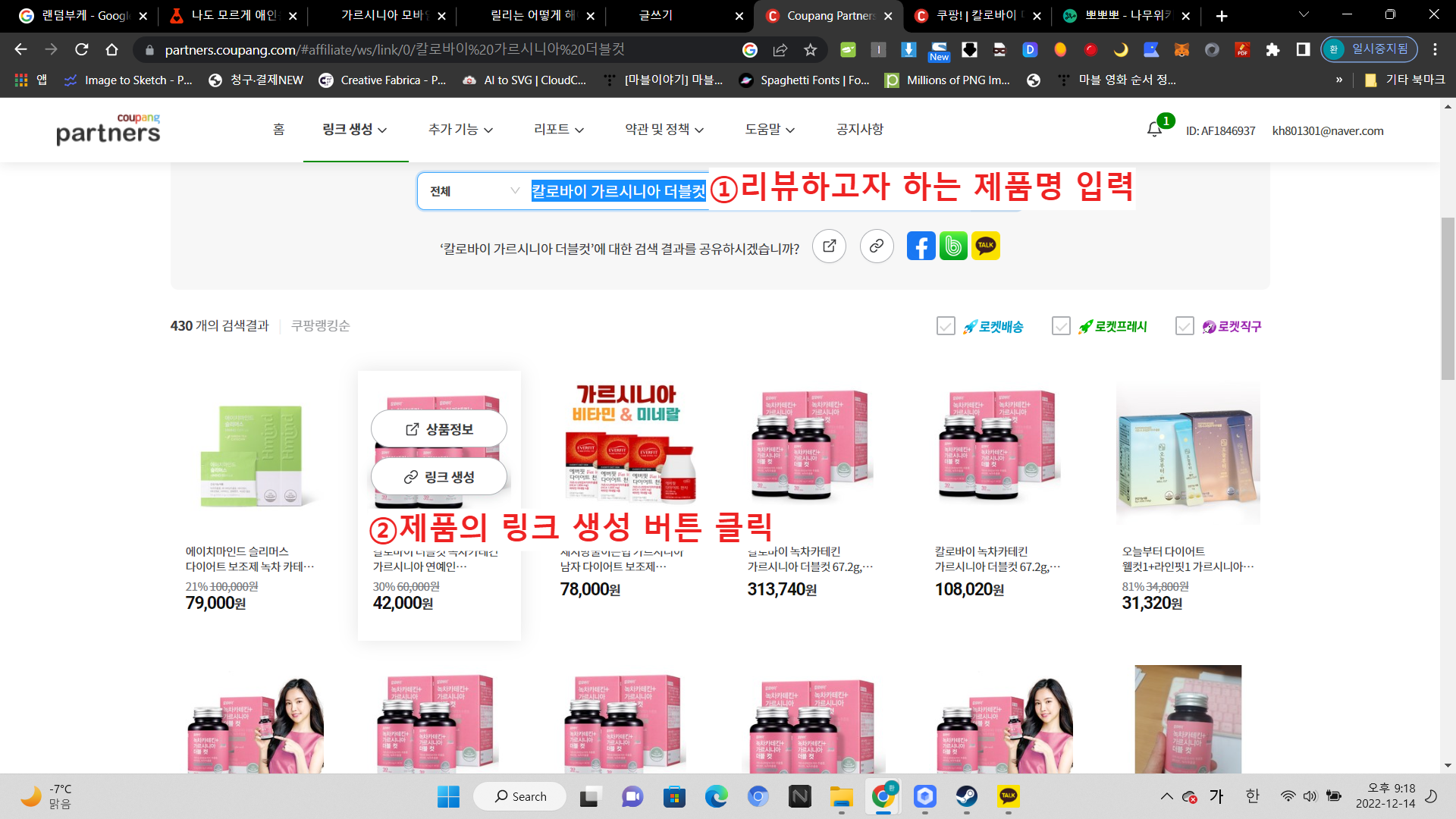Open Chrome three-dot menu
This screenshot has width=1456, height=819.
coord(1436,49)
